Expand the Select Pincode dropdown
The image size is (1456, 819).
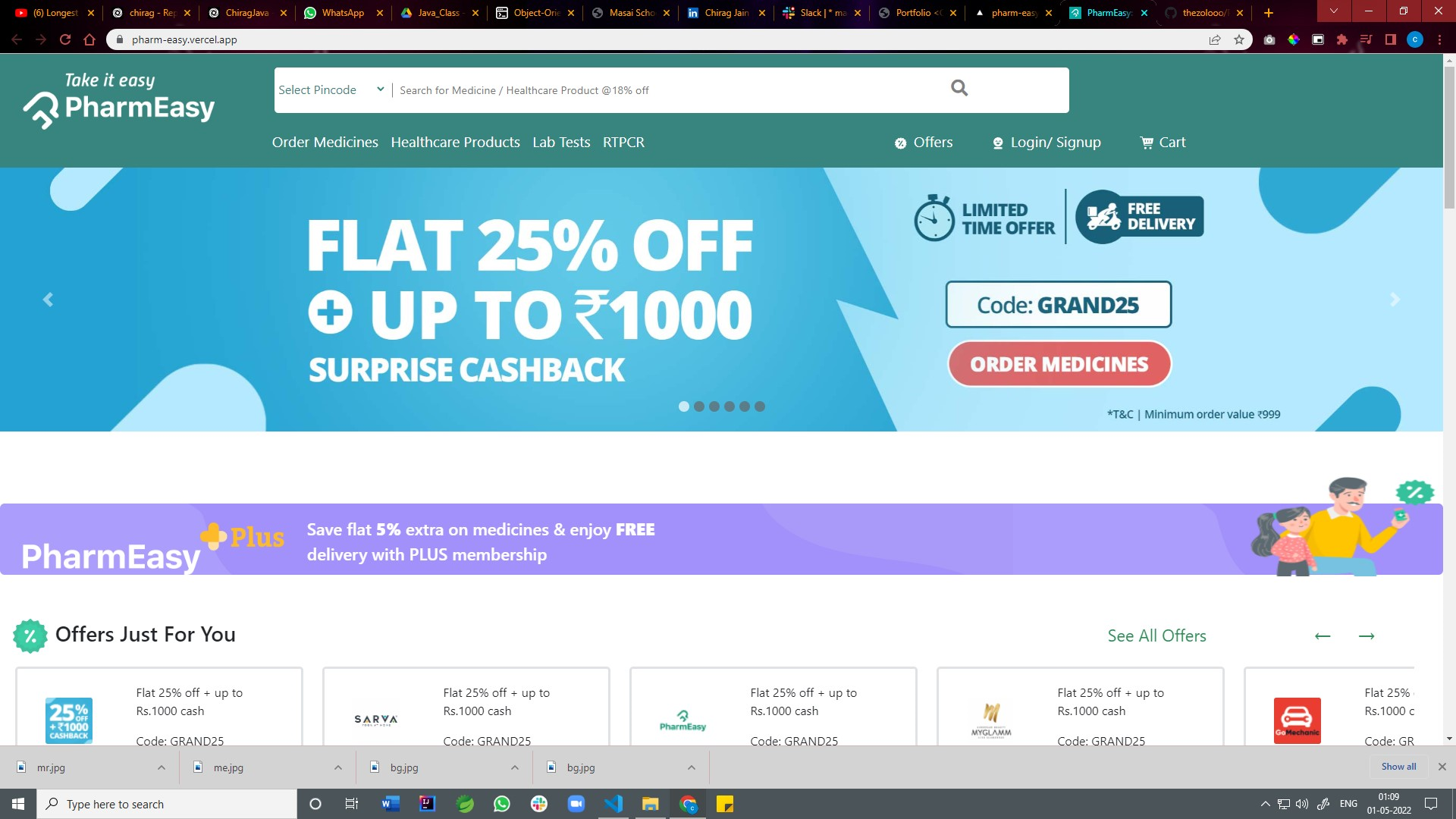click(x=331, y=89)
